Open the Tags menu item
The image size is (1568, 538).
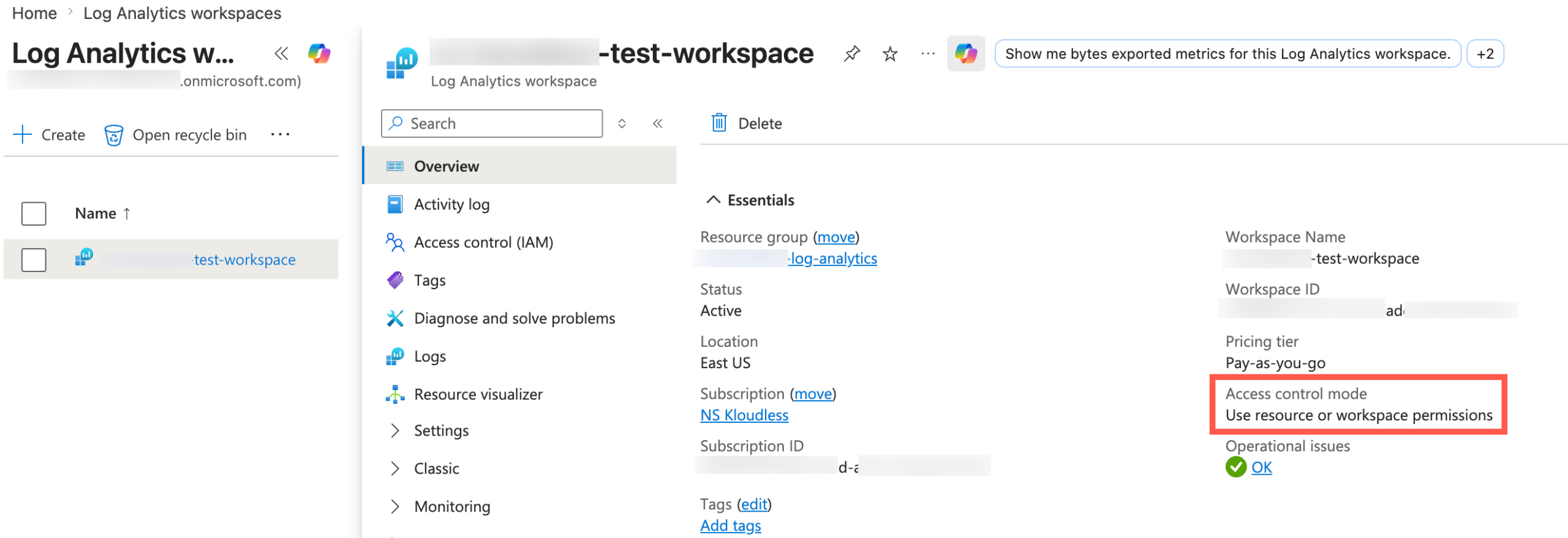[x=429, y=280]
